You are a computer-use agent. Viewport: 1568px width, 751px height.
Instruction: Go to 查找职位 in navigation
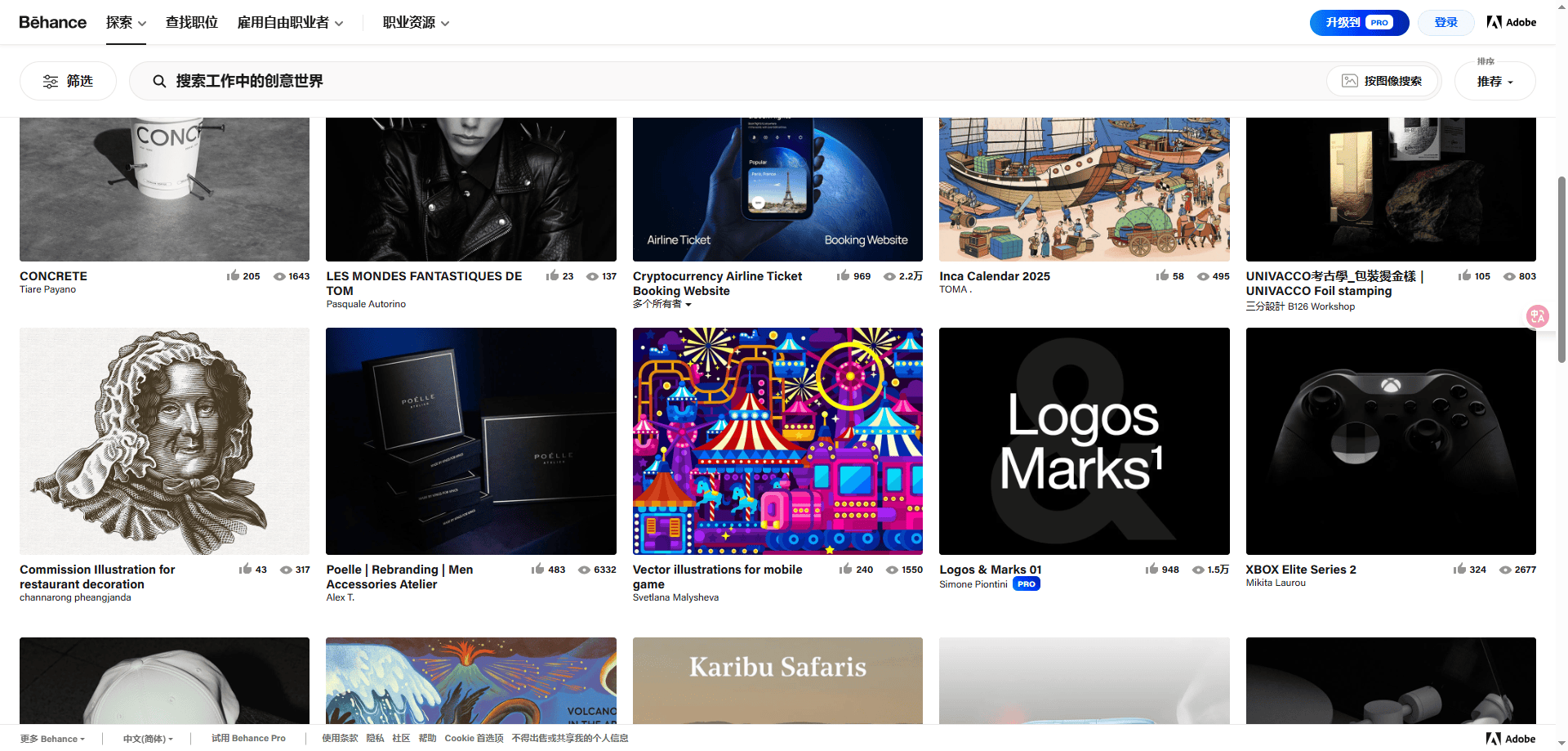click(192, 23)
